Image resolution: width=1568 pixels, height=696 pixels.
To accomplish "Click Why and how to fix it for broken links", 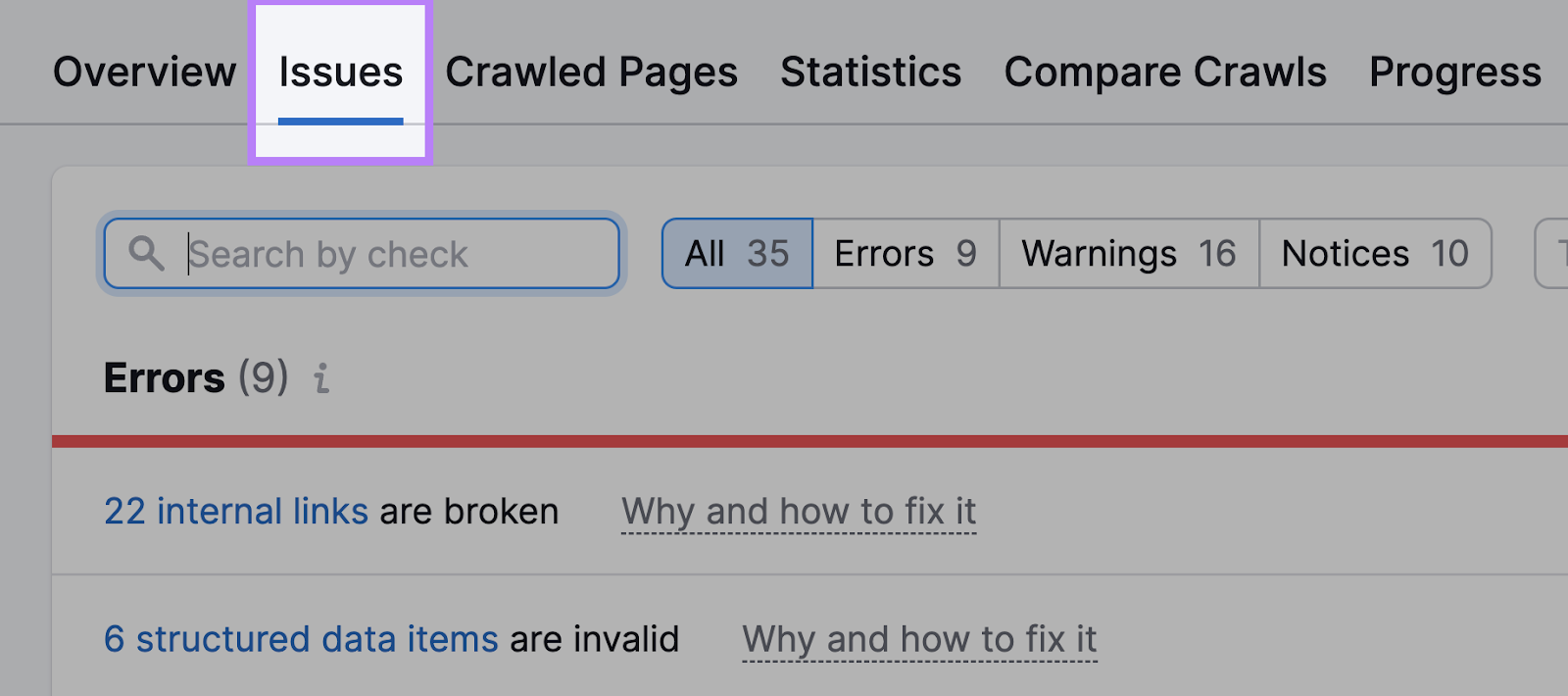I will point(798,511).
